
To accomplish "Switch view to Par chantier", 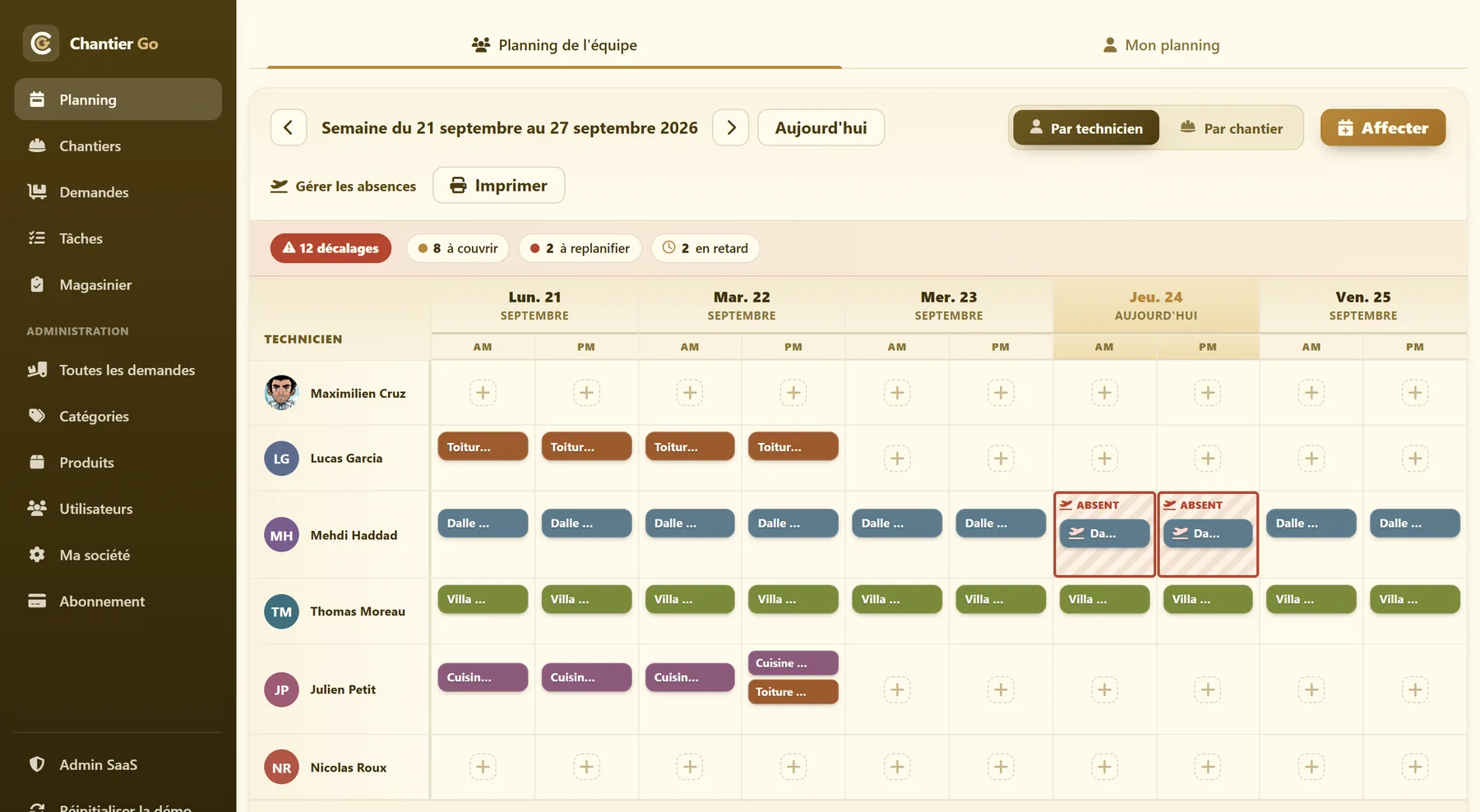I will [x=1231, y=127].
